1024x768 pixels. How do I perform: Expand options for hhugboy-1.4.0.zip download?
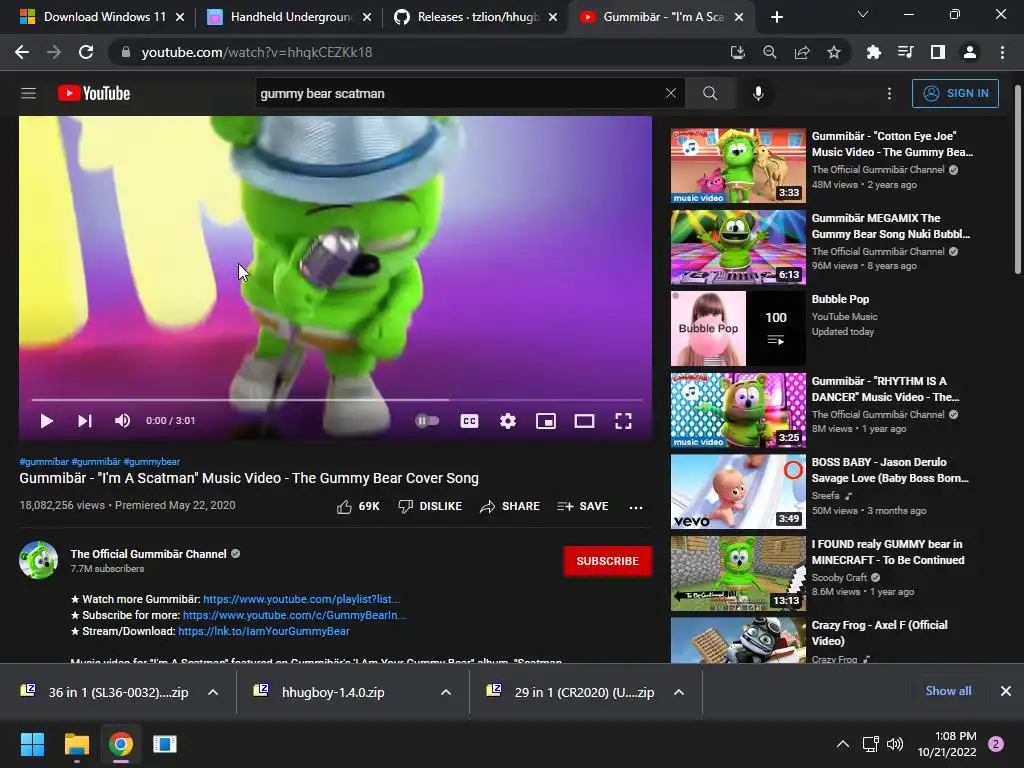point(446,692)
